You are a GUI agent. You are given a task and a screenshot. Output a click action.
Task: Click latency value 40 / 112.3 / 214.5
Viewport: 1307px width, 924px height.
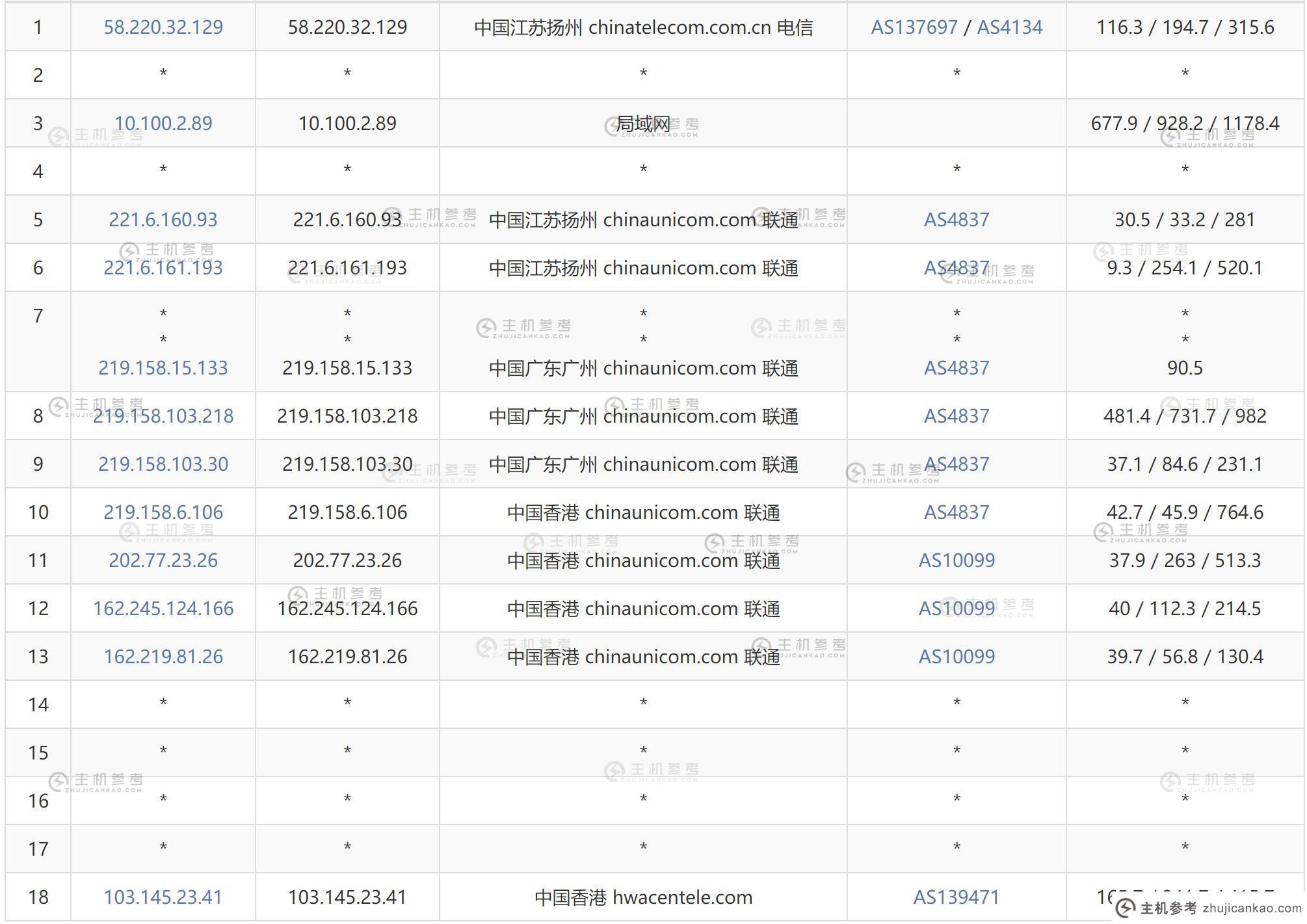(1185, 609)
